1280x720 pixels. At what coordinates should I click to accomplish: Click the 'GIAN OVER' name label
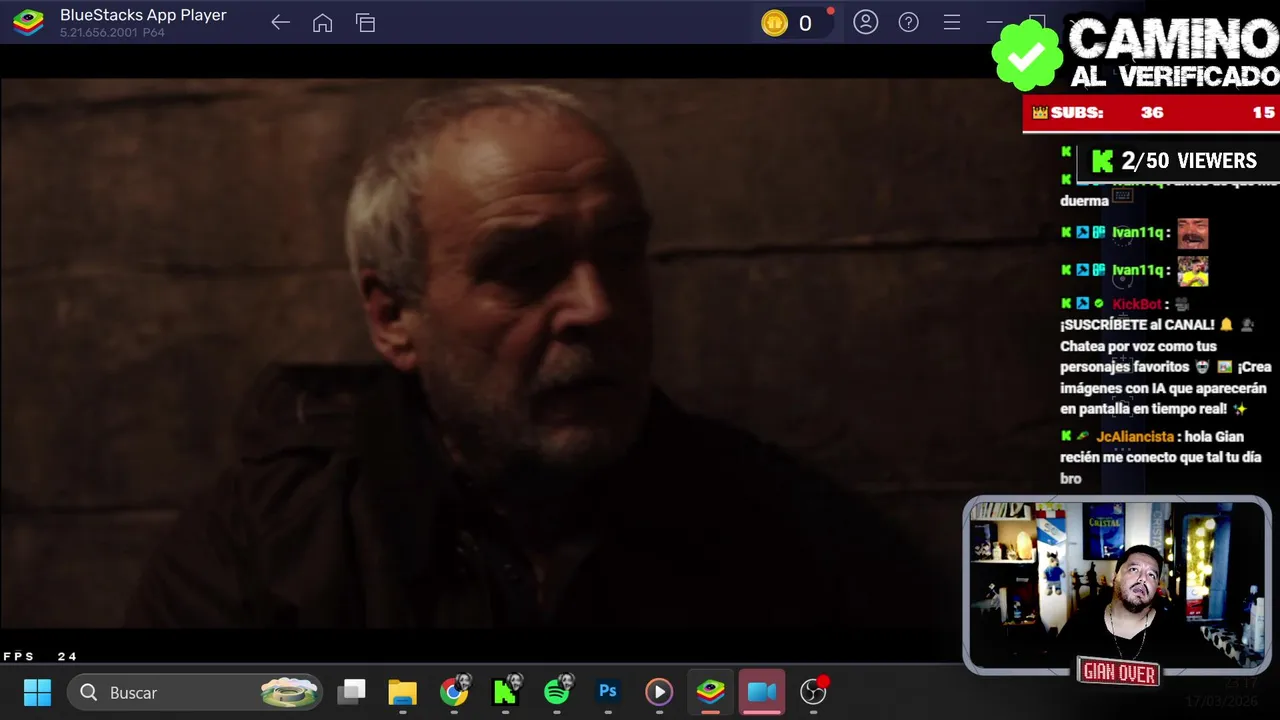click(x=1119, y=673)
